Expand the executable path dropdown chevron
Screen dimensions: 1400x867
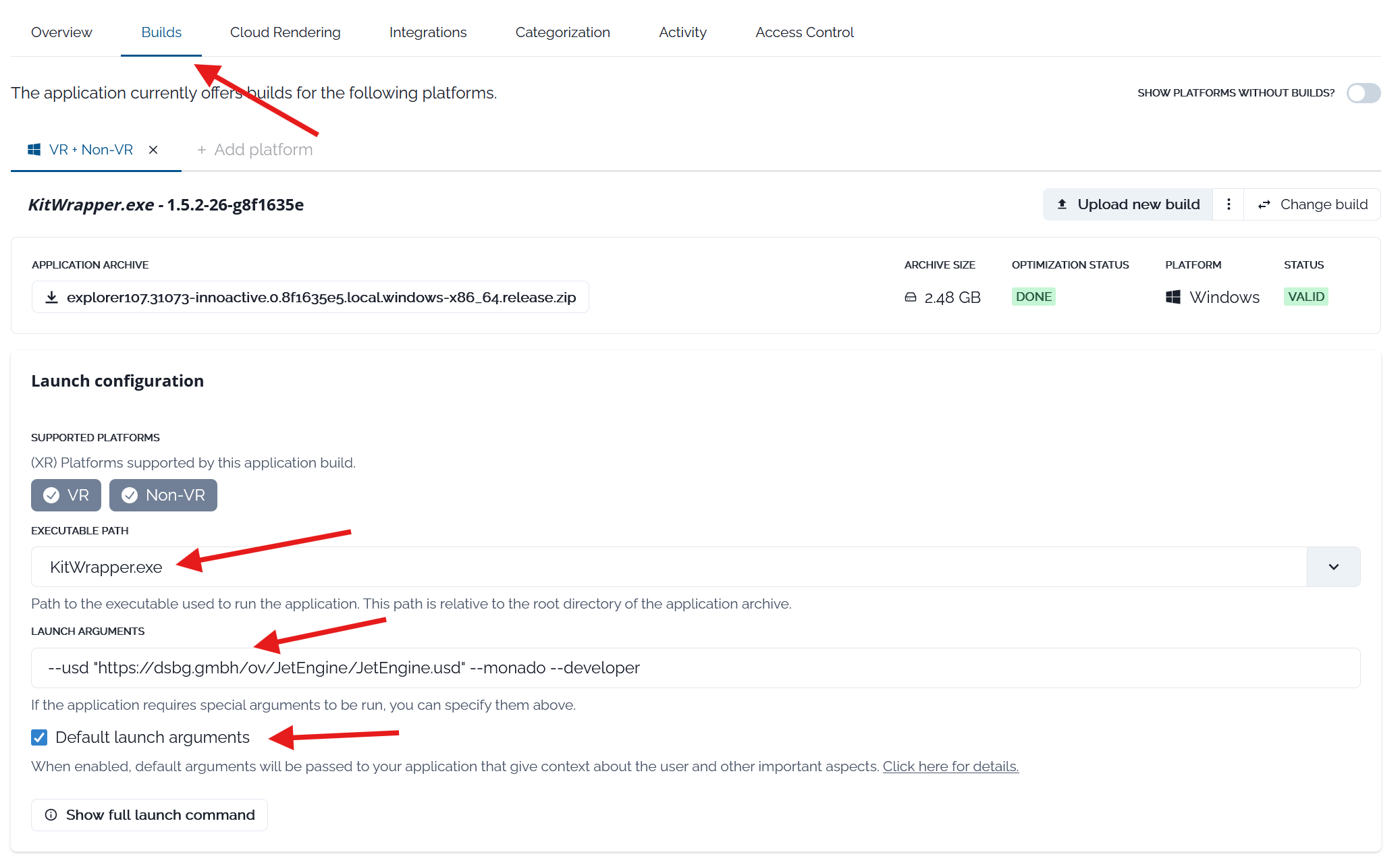1333,567
